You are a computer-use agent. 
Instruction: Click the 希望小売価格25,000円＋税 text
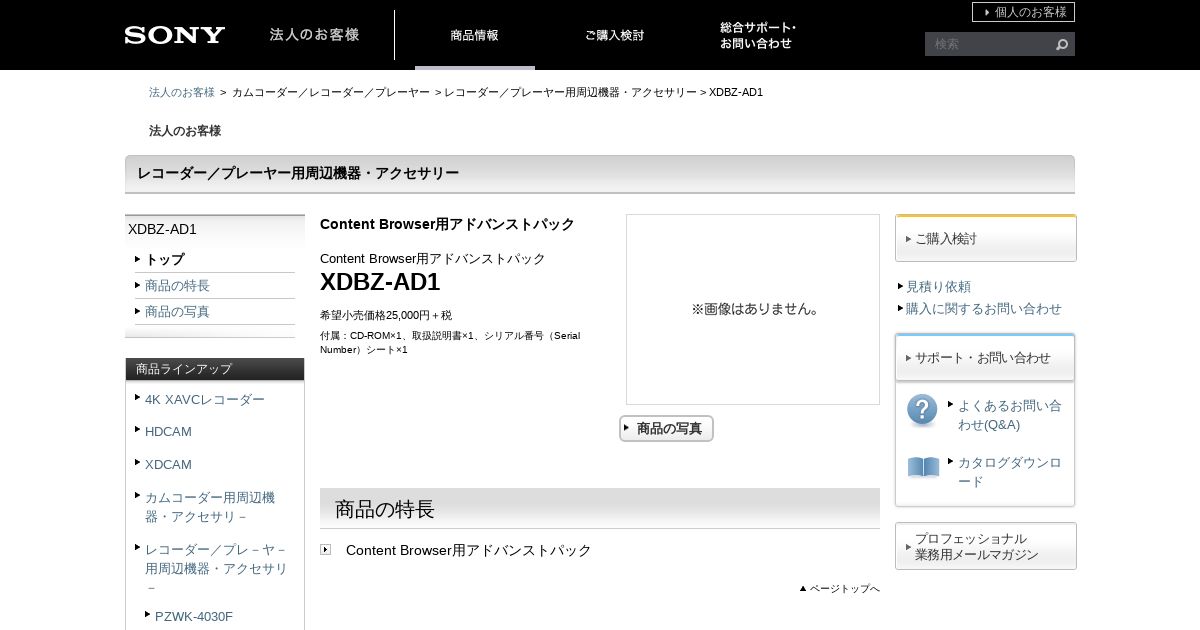(386, 315)
